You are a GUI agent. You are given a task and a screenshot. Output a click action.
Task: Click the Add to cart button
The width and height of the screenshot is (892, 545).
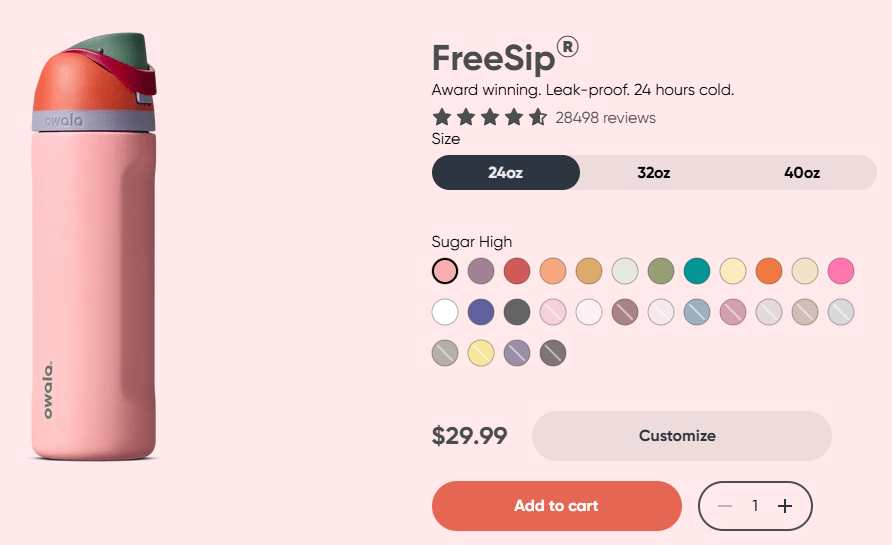[x=556, y=506]
